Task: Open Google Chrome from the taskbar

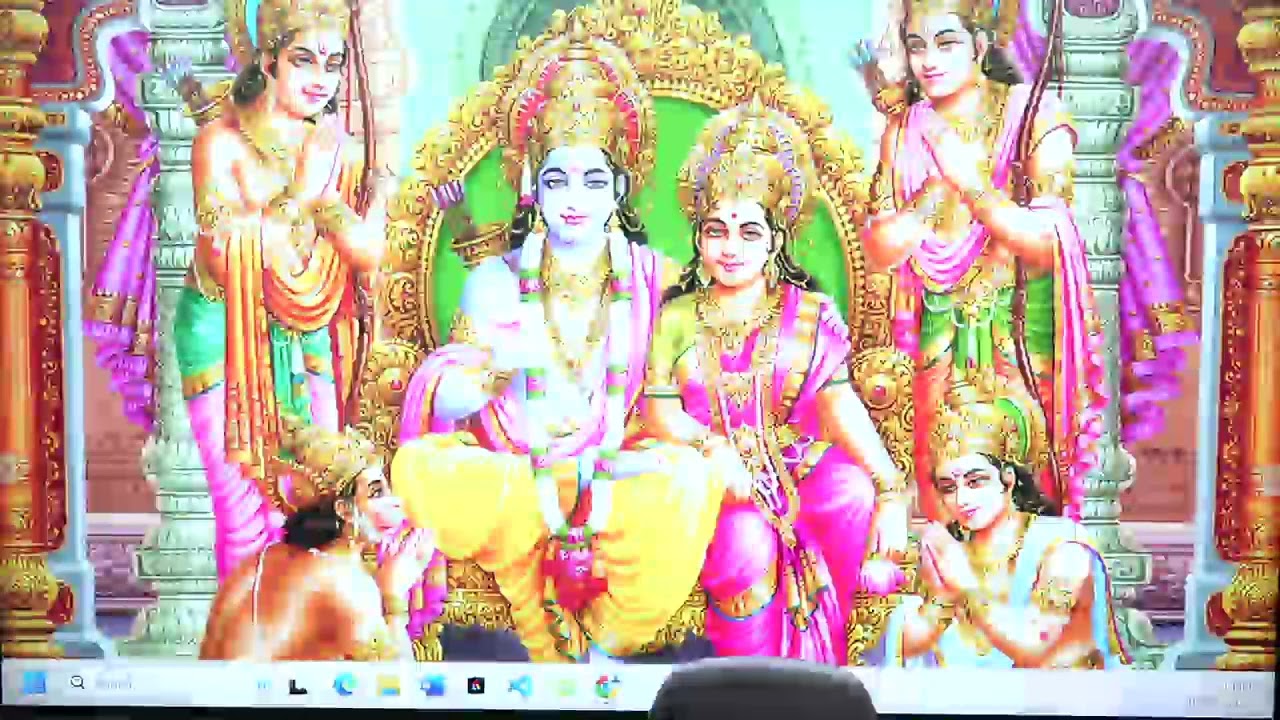Action: [608, 687]
